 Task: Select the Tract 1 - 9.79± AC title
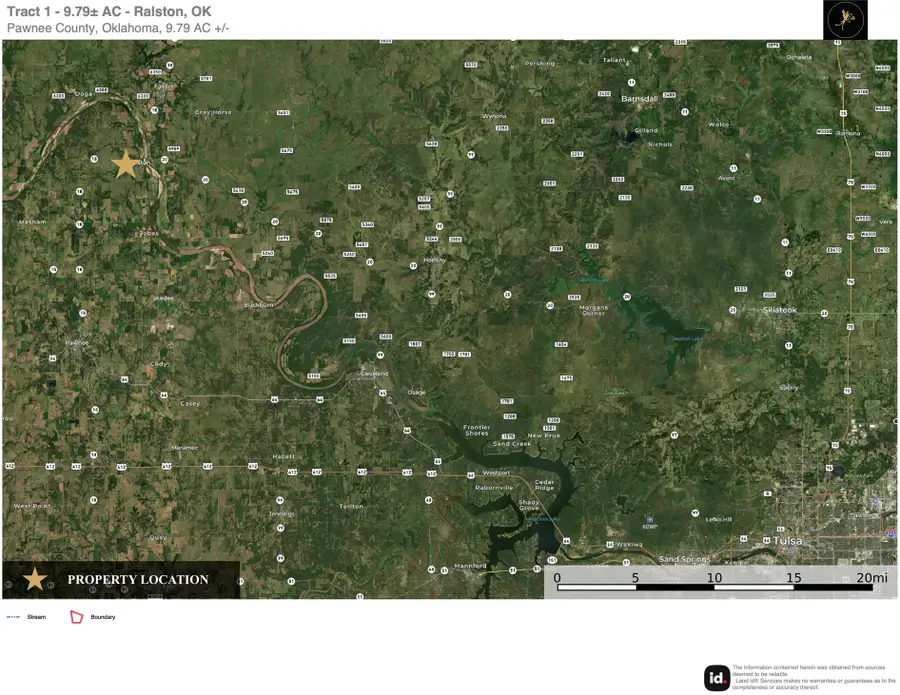coord(109,11)
